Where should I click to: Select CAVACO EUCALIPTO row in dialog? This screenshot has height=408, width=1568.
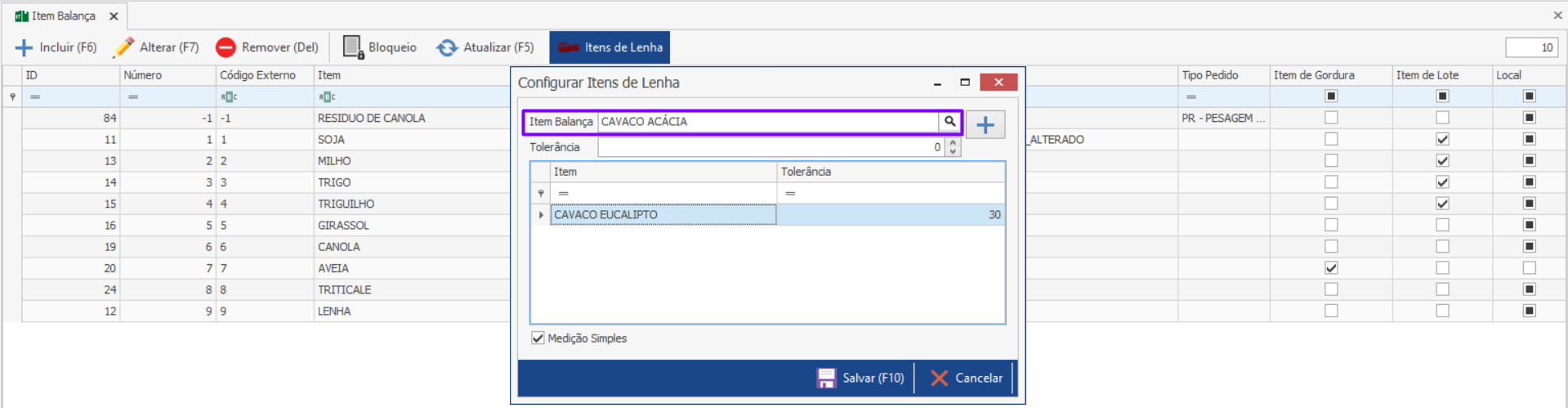pyautogui.click(x=768, y=215)
